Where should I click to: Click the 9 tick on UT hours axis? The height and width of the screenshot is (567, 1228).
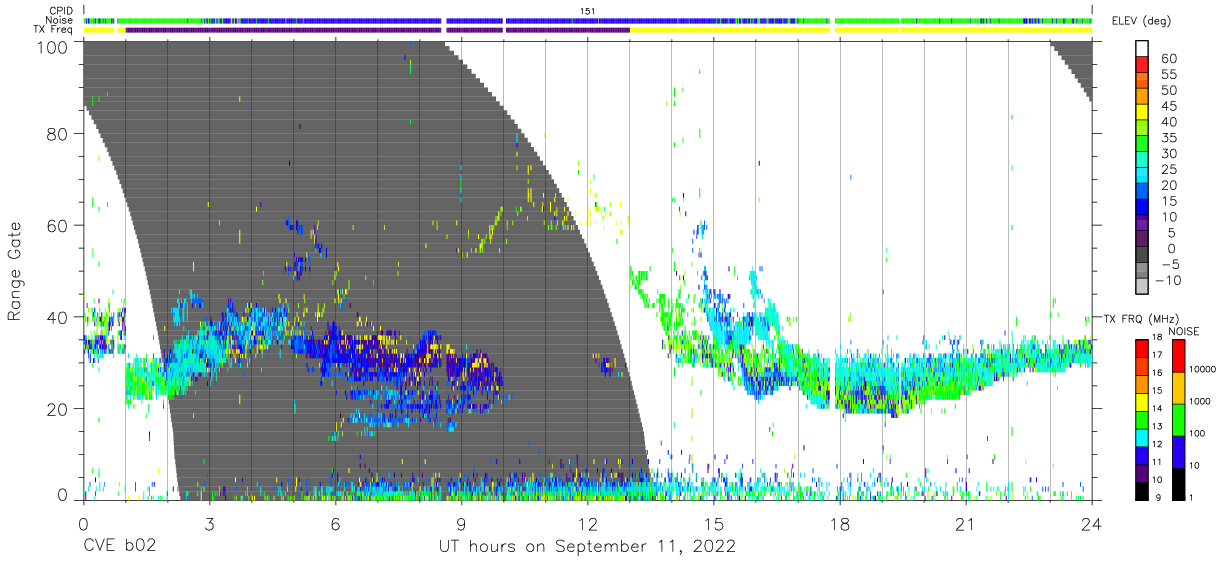[x=462, y=524]
